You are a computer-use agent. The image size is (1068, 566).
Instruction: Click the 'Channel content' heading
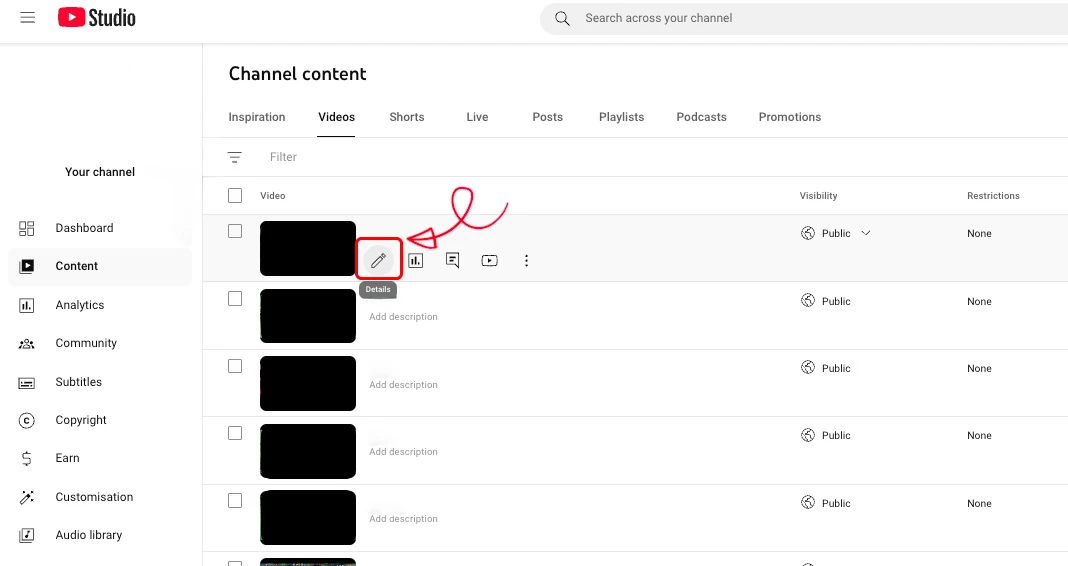point(298,74)
